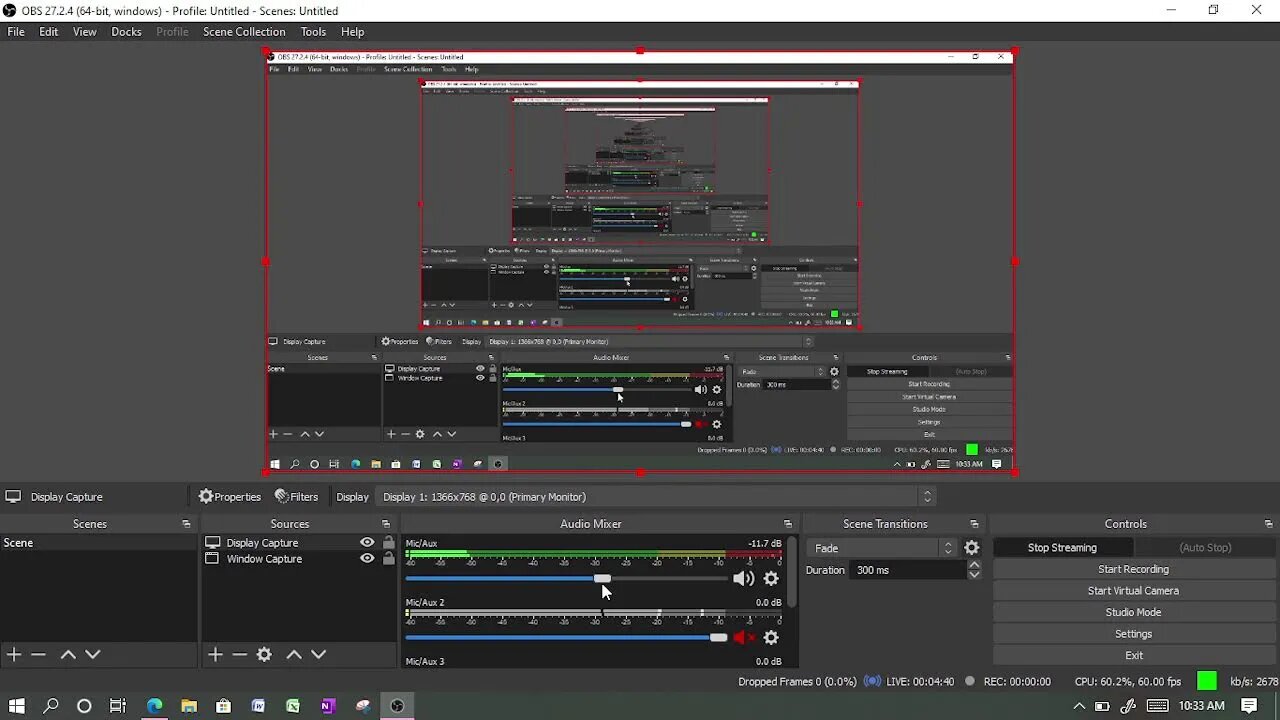Viewport: 1280px width, 720px height.
Task: Toggle the lock on Display Capture source
Action: 388,543
